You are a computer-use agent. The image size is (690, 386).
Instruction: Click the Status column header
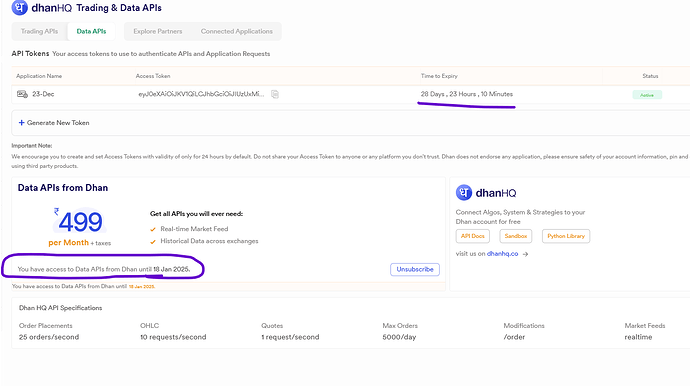pos(650,76)
